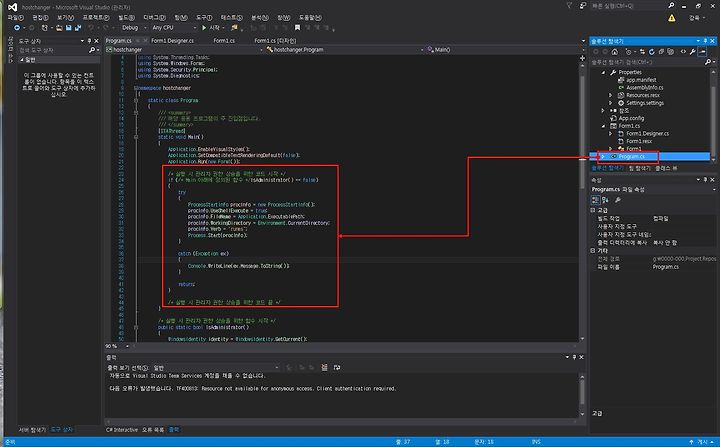Switch to the Form1.cs editor tab
Screen dimensions: 720x447
click(x=224, y=40)
